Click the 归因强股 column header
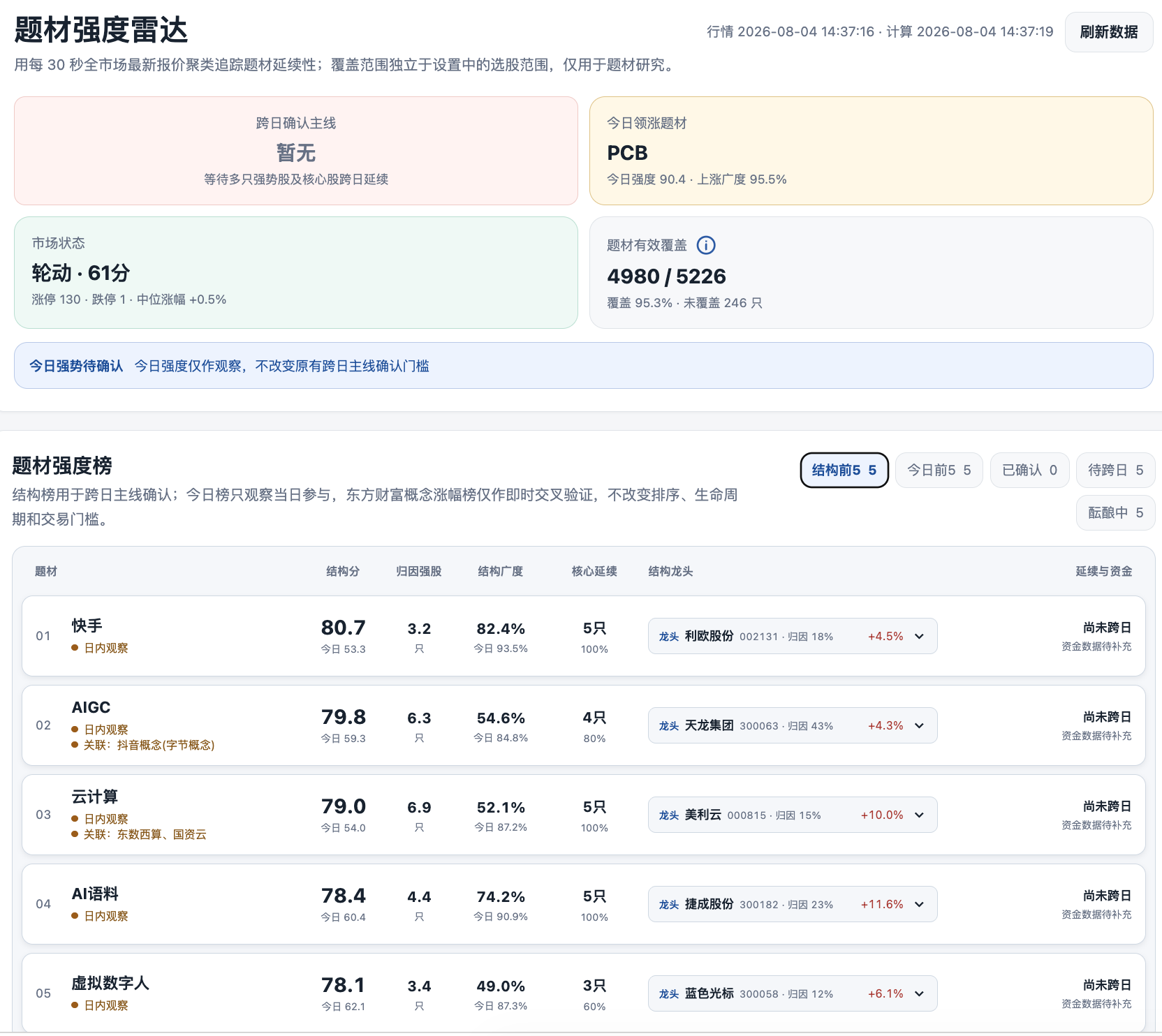The width and height of the screenshot is (1162, 1036). [419, 571]
